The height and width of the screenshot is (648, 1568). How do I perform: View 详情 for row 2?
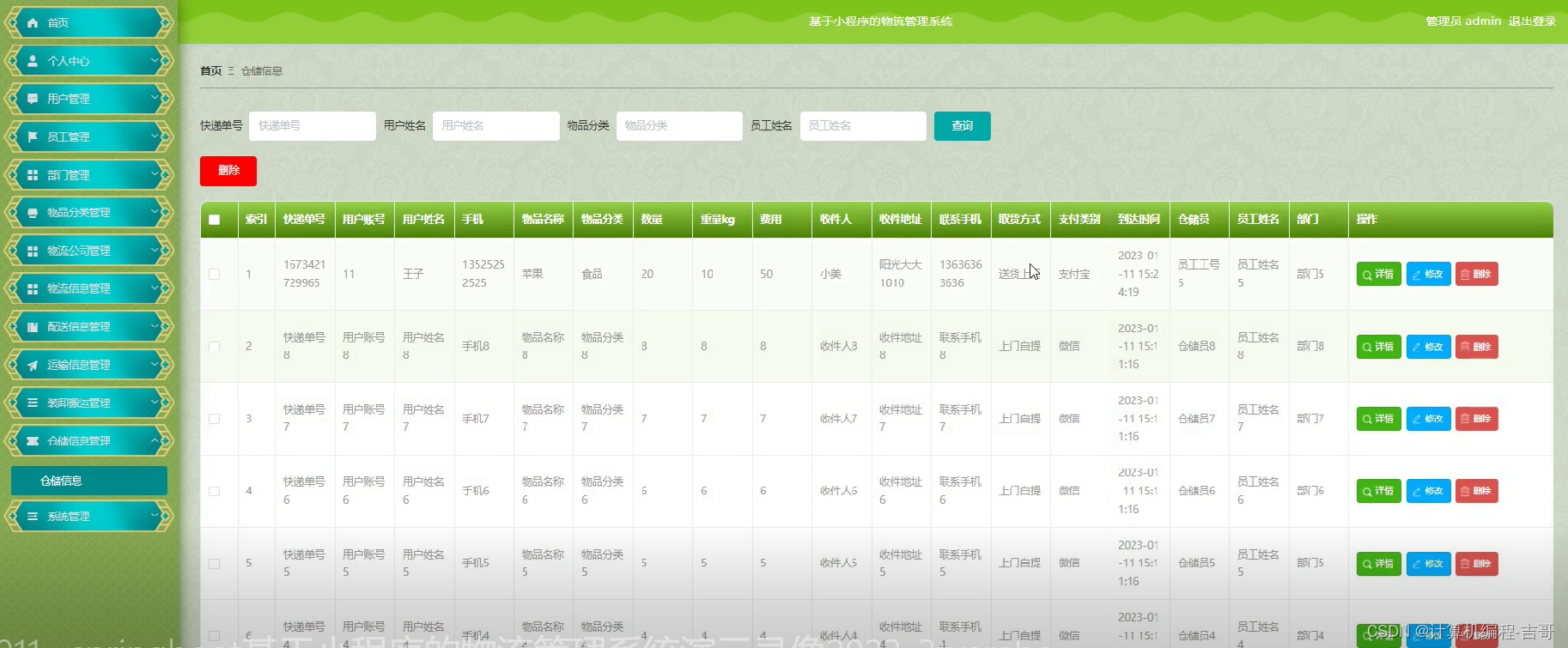[x=1379, y=347]
